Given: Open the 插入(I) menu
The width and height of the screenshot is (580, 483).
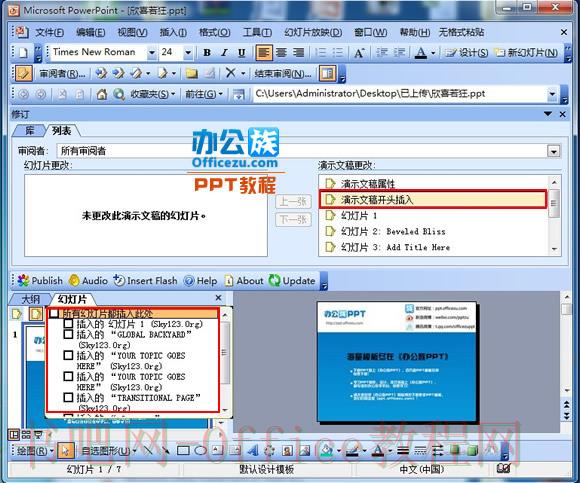Looking at the screenshot, I should click(173, 33).
